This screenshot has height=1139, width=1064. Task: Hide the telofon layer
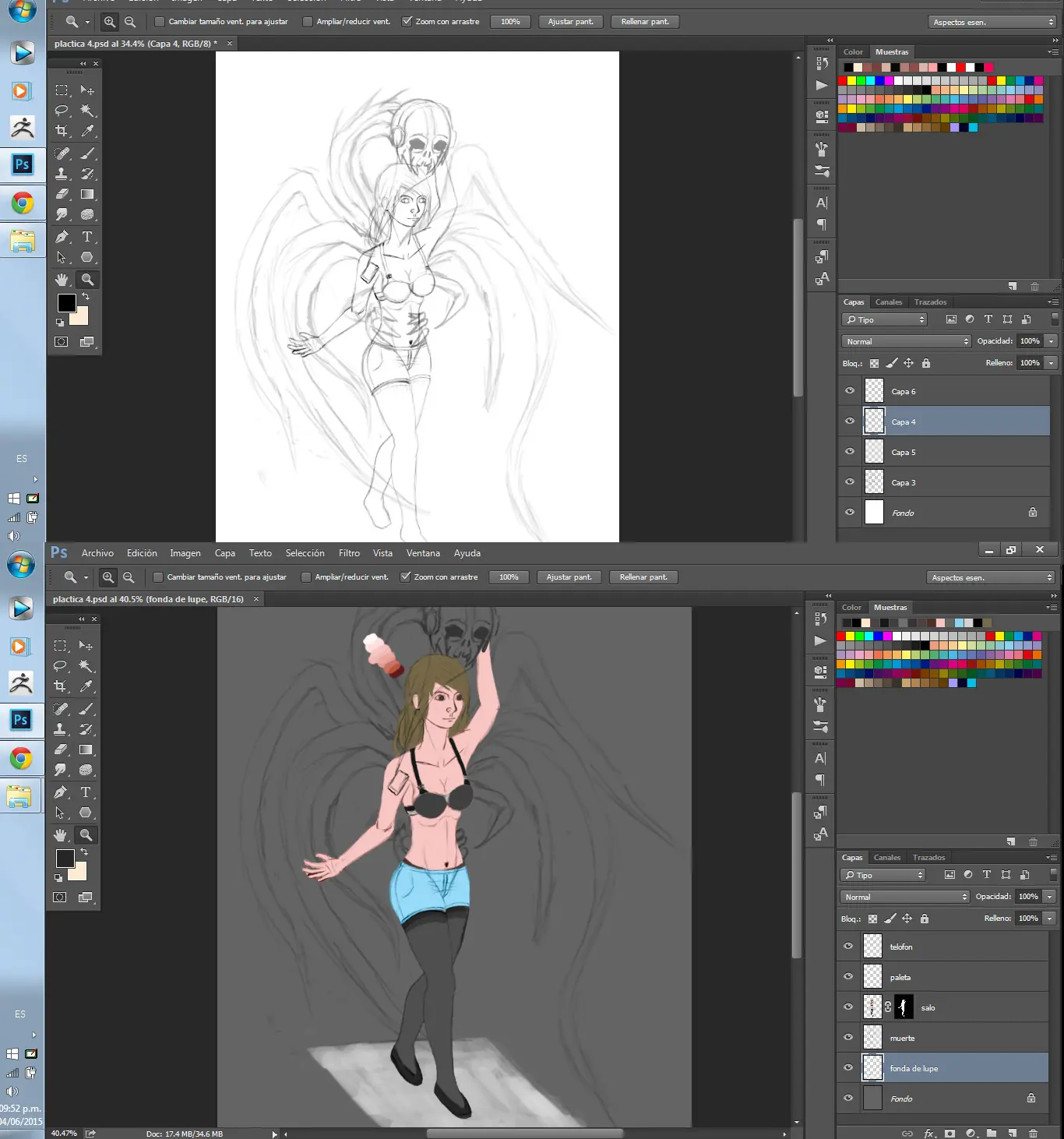click(848, 947)
